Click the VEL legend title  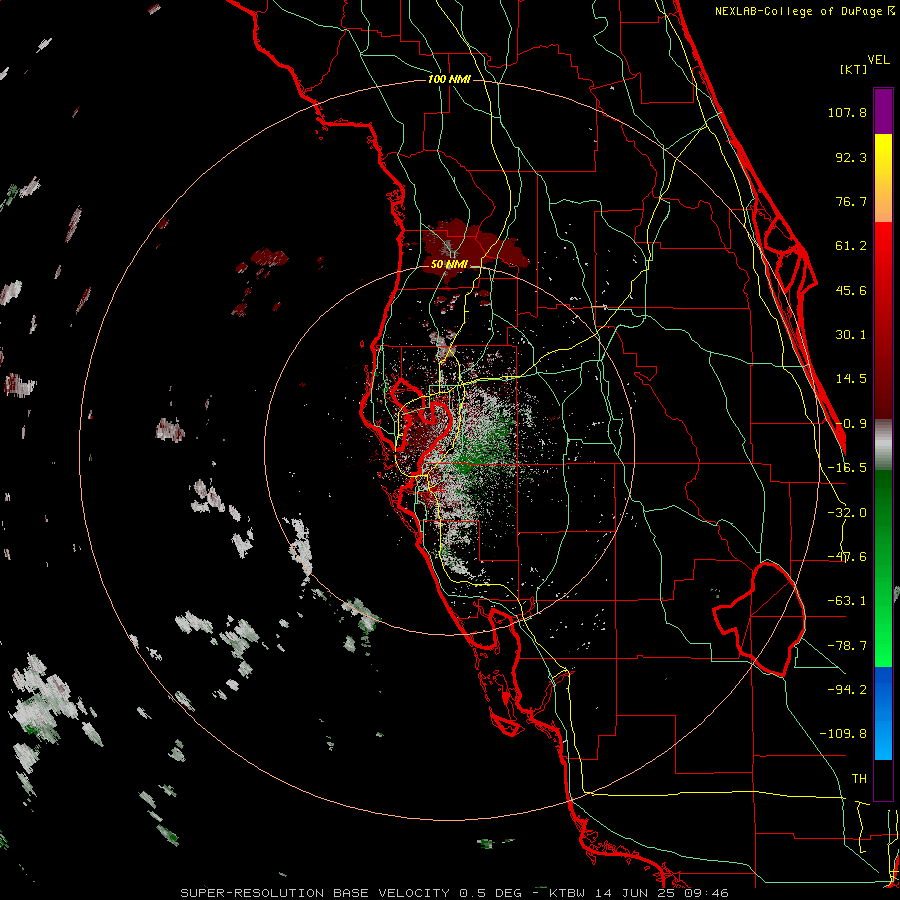tap(878, 60)
